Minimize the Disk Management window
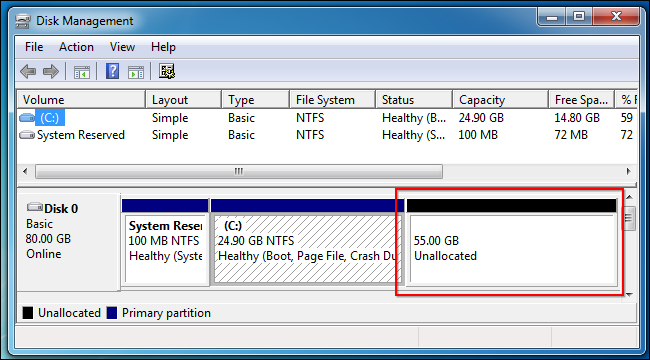Image resolution: width=650 pixels, height=360 pixels. click(x=552, y=17)
